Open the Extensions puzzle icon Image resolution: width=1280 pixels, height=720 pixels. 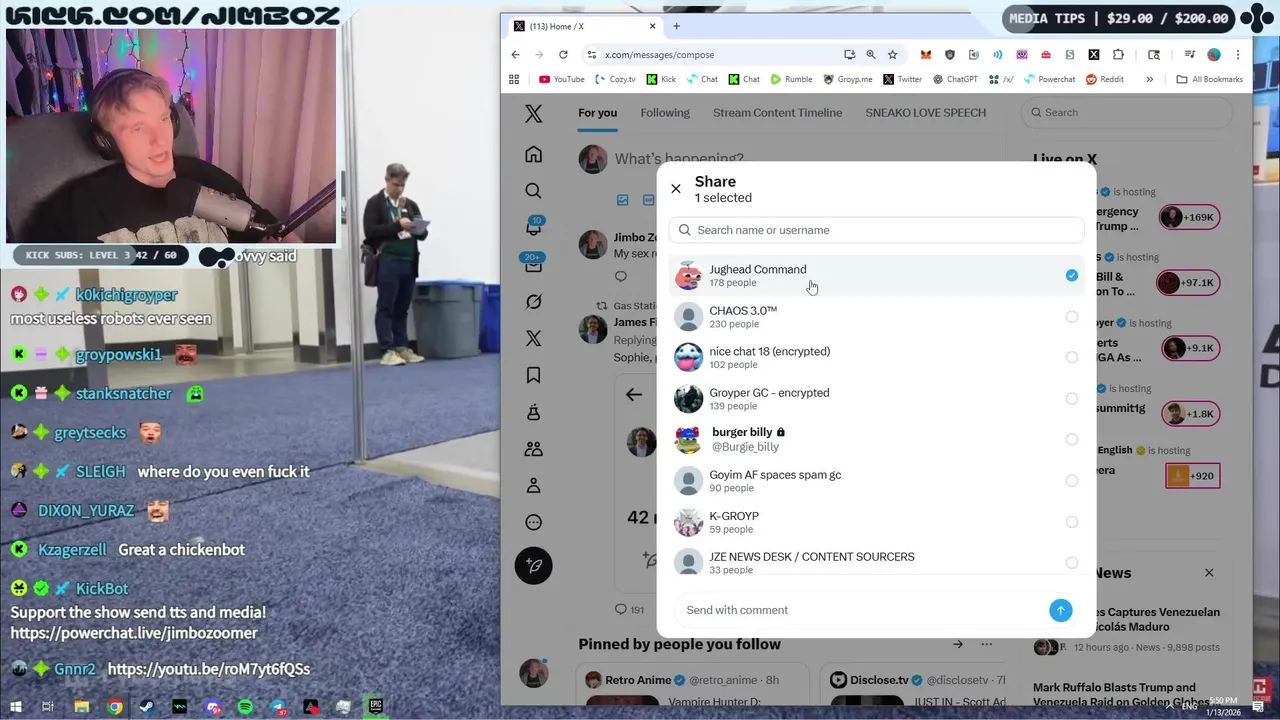(x=1118, y=55)
